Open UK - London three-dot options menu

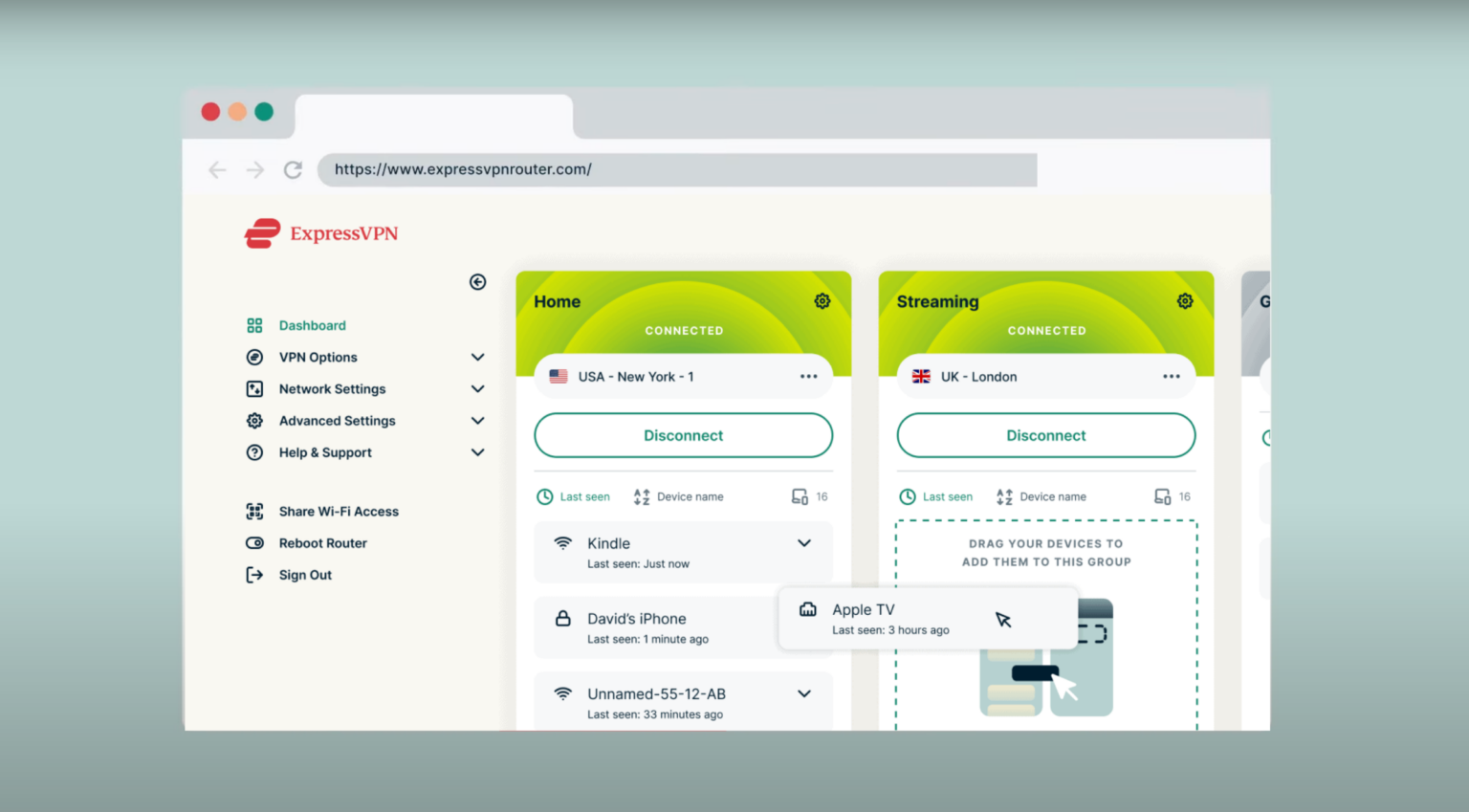[x=1171, y=377]
